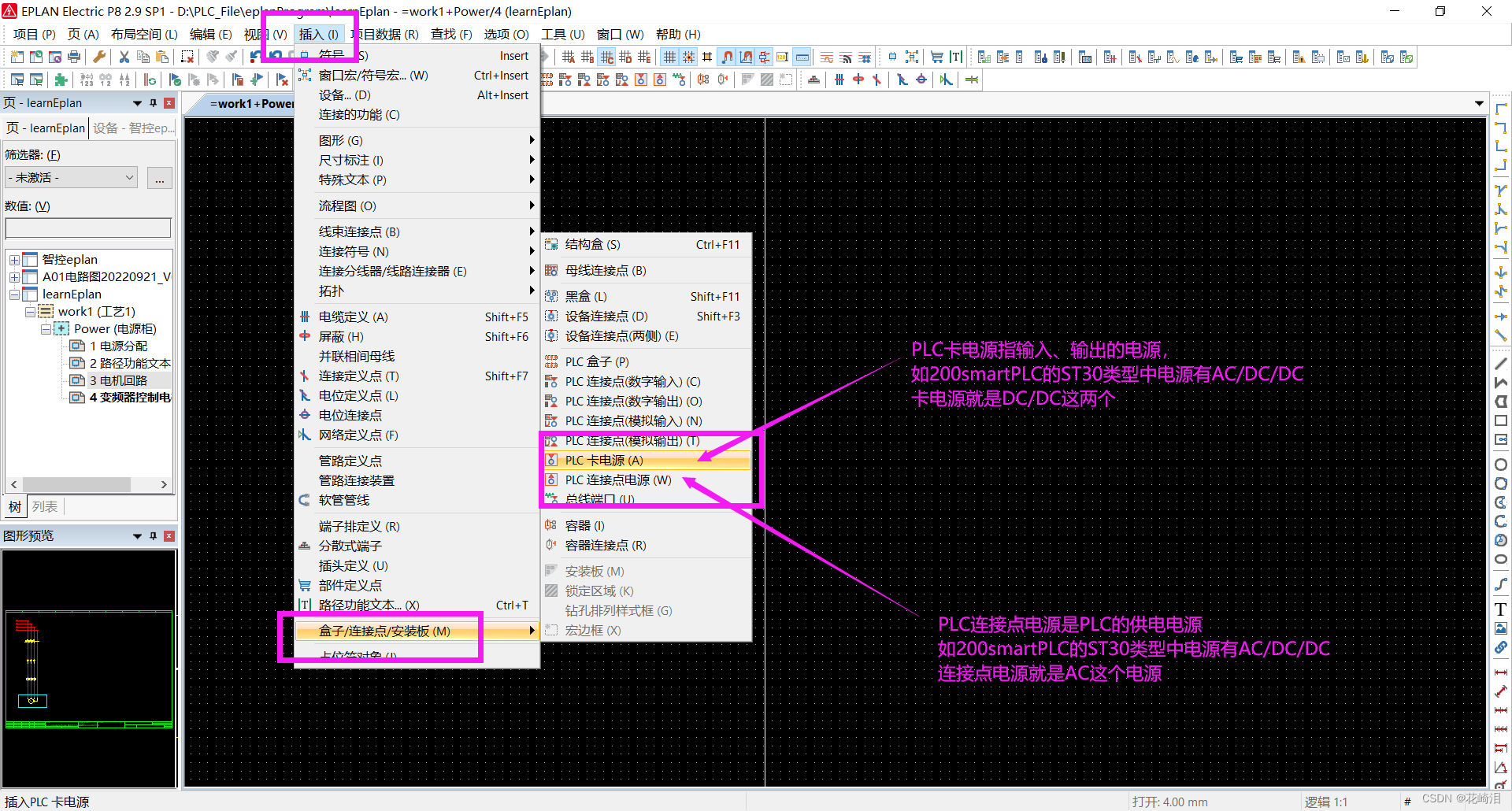
Task: Click the upper right angle connection icon
Action: (x=1501, y=128)
